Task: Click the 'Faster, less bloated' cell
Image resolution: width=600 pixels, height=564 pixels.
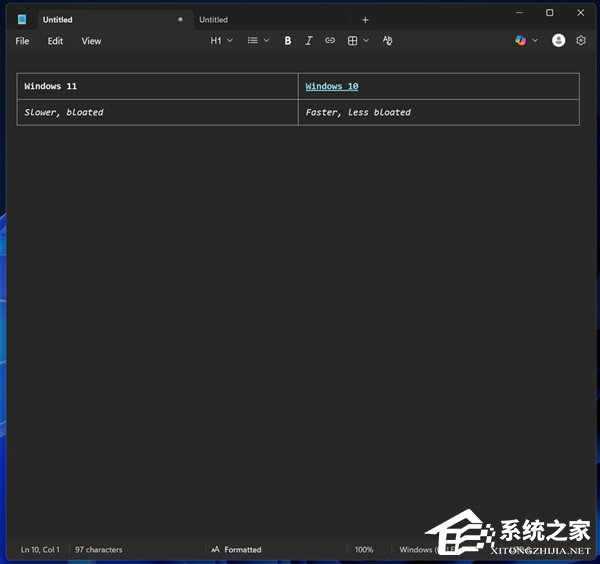Action: (439, 112)
